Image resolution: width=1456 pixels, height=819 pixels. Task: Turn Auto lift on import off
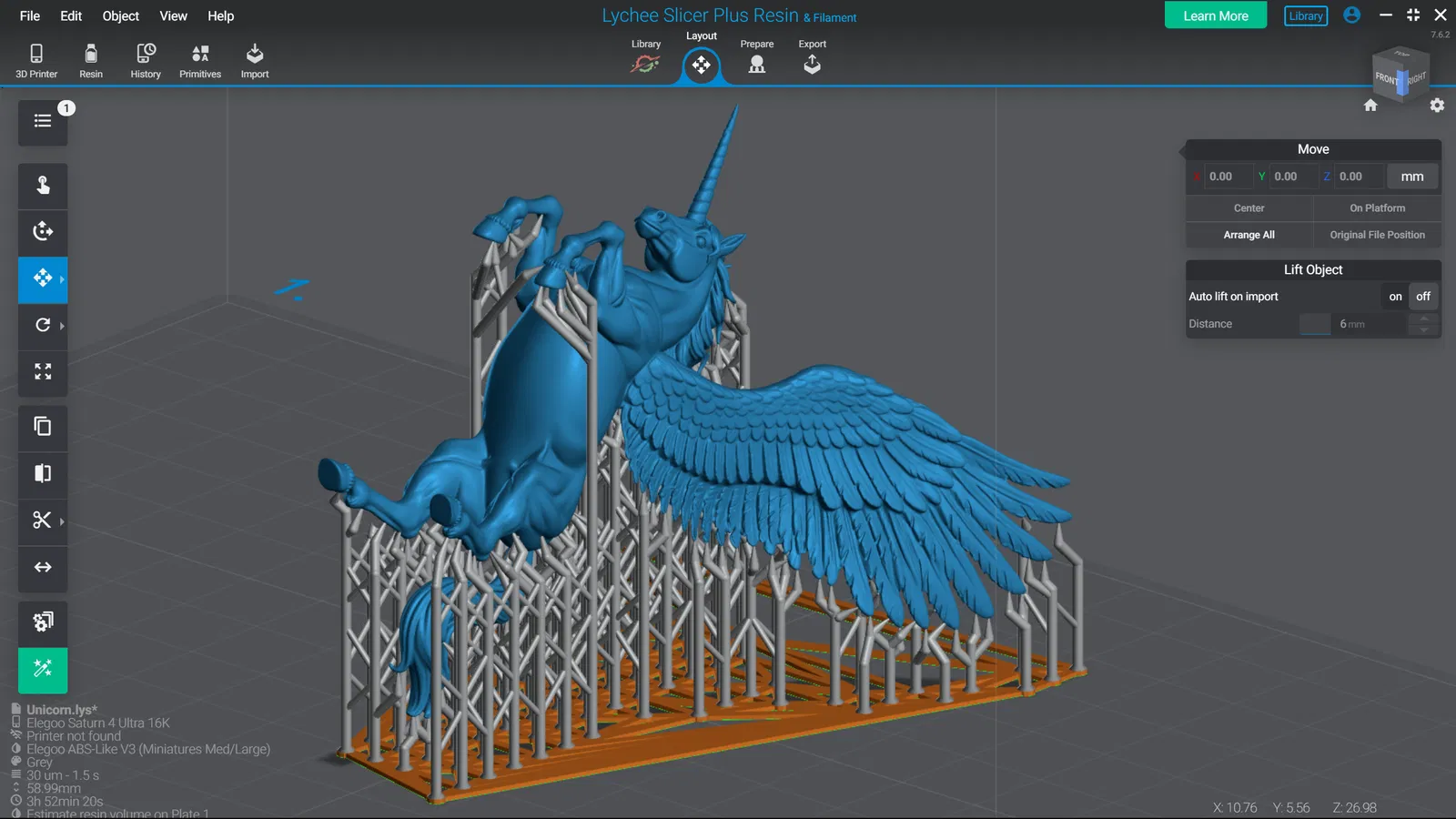pos(1423,297)
